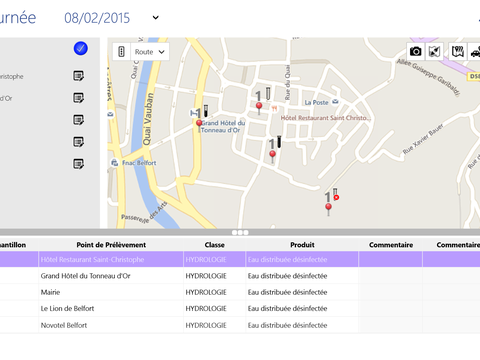Select the Novotel Belfort row
The width and height of the screenshot is (480, 360).
tap(240, 325)
